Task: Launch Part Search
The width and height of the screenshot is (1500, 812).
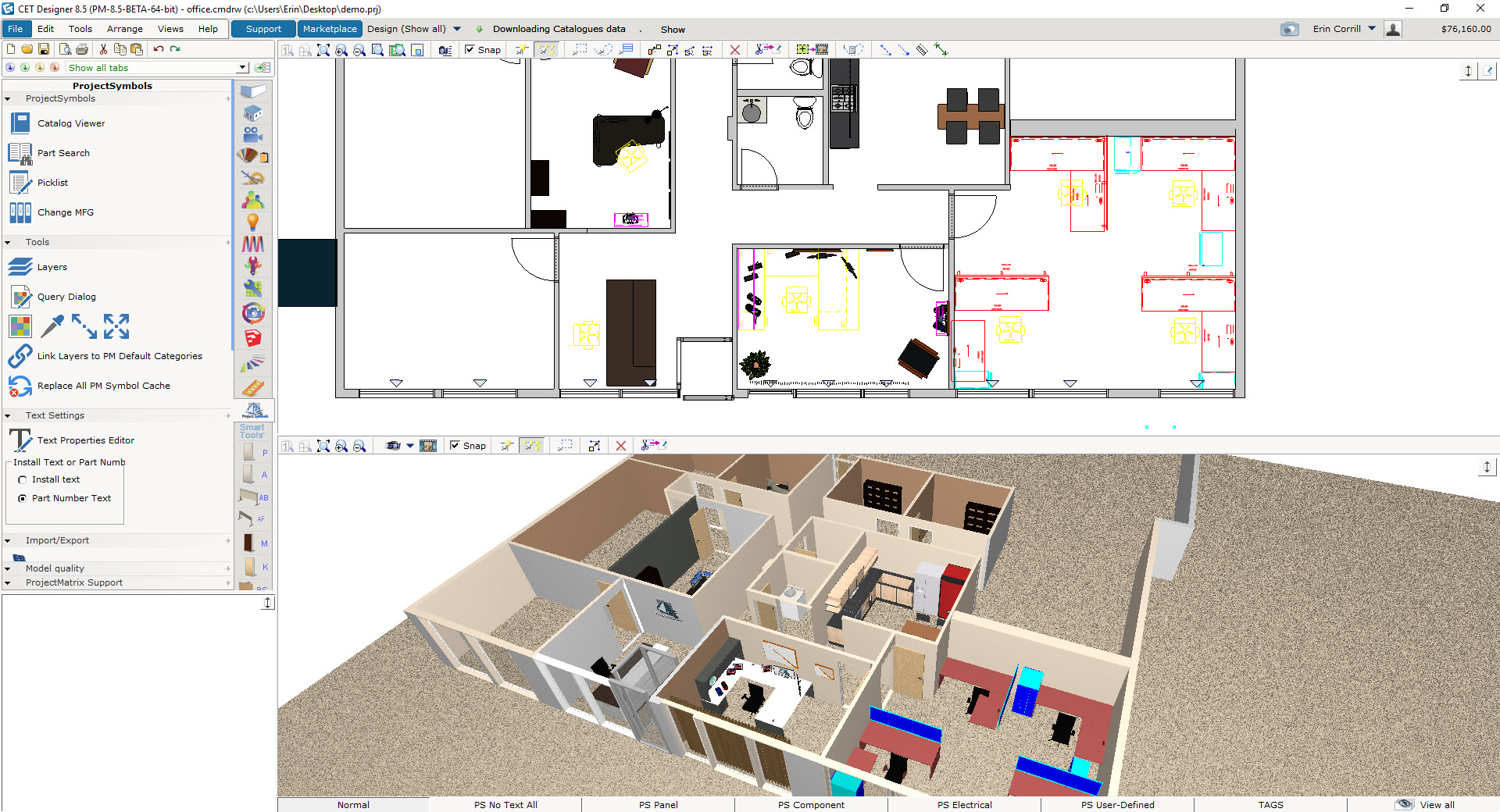Action: click(50, 153)
